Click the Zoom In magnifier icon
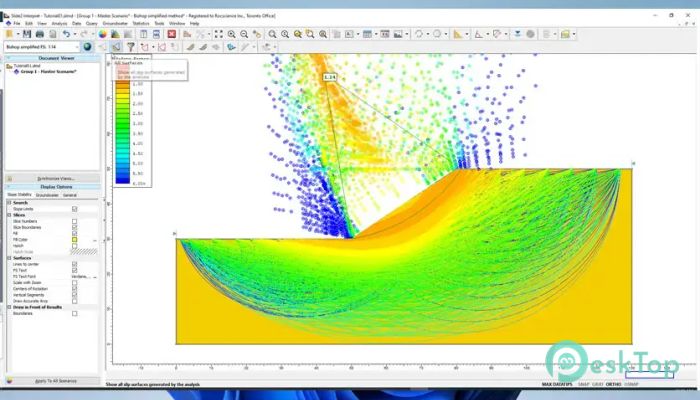700x400 pixels. click(231, 34)
